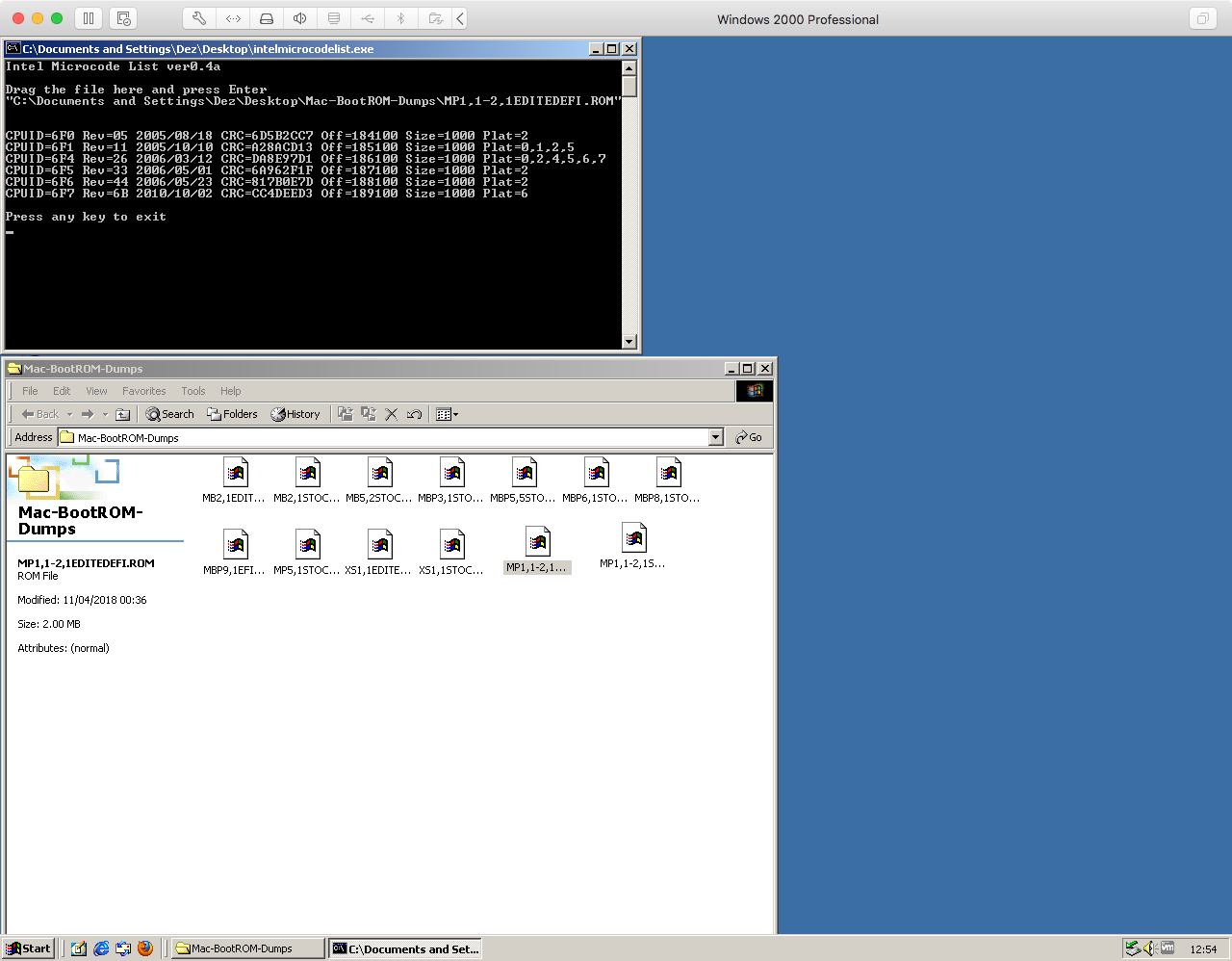Click the USB device icon in VM toolbar
The width and height of the screenshot is (1232, 961).
click(x=368, y=18)
